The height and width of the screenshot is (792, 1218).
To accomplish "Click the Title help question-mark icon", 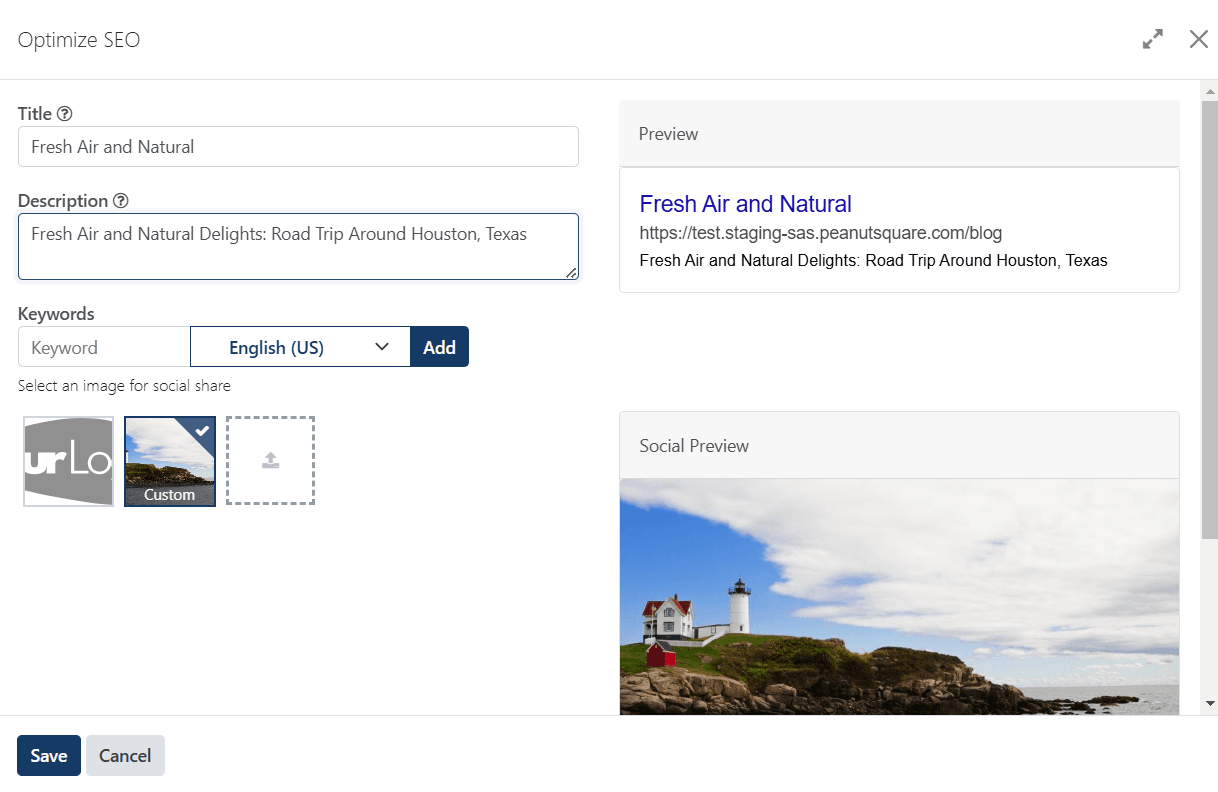I will [x=65, y=114].
